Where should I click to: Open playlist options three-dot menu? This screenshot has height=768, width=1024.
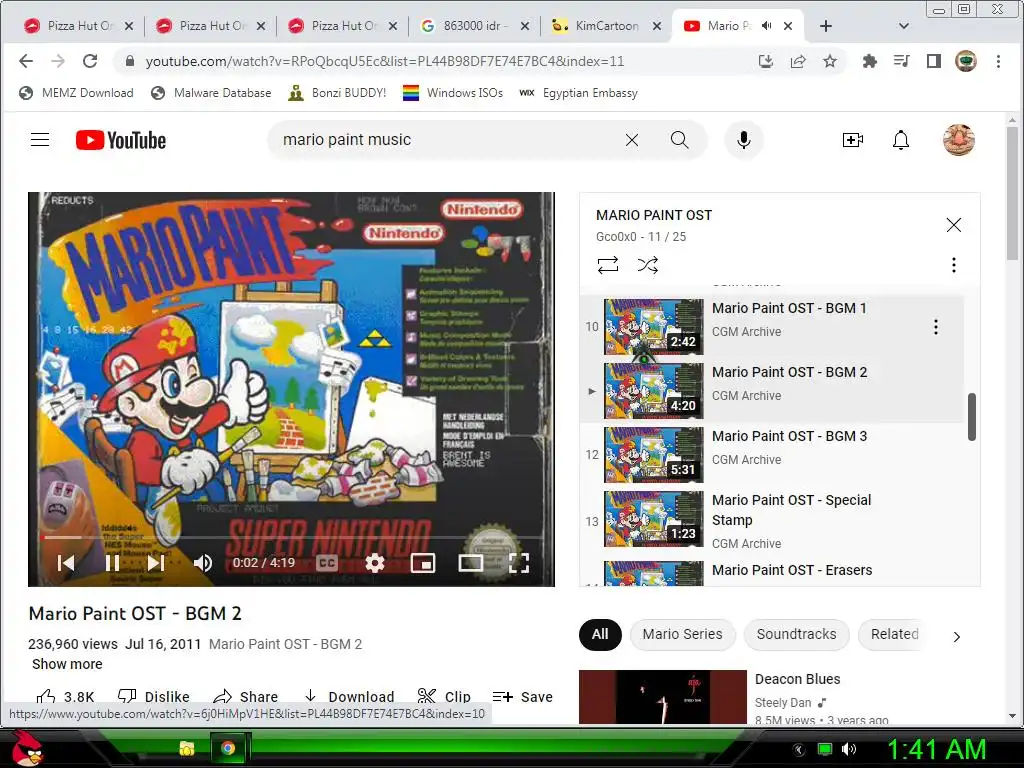tap(953, 265)
